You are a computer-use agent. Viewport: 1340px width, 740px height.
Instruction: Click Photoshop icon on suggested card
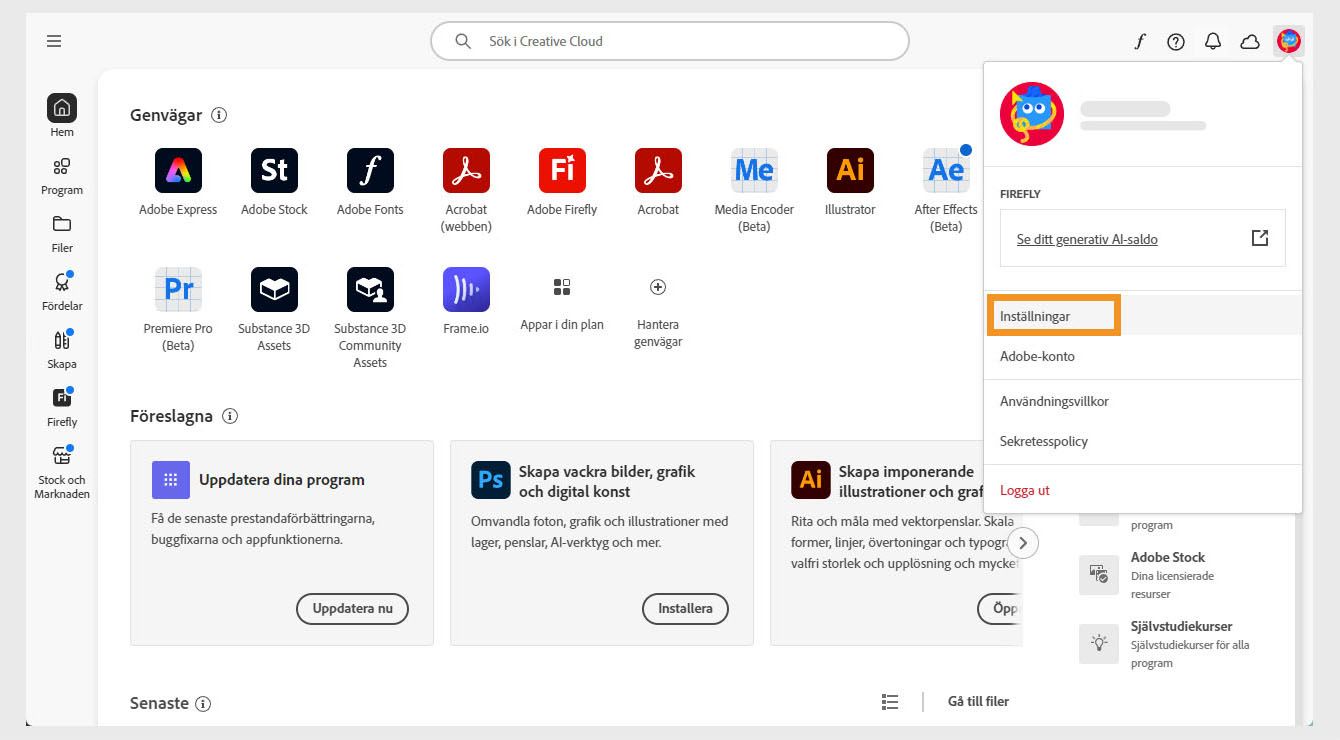click(490, 480)
